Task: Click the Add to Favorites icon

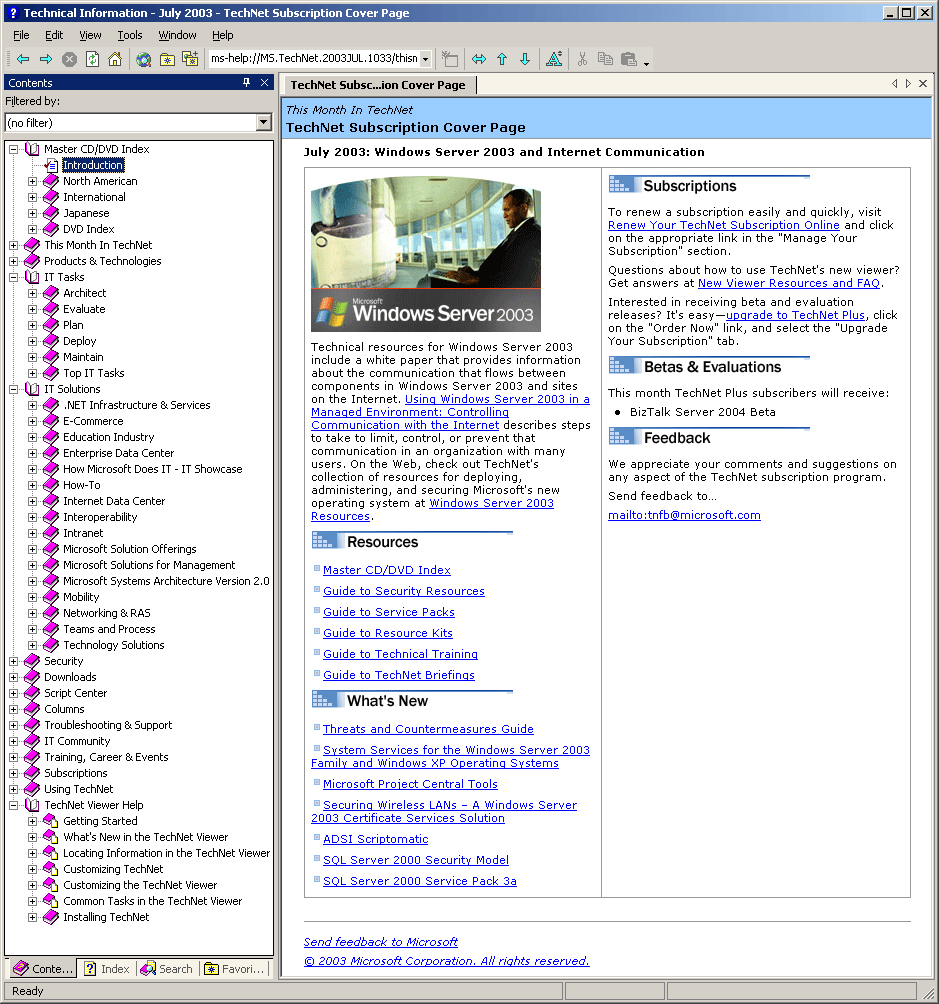Action: (x=190, y=59)
